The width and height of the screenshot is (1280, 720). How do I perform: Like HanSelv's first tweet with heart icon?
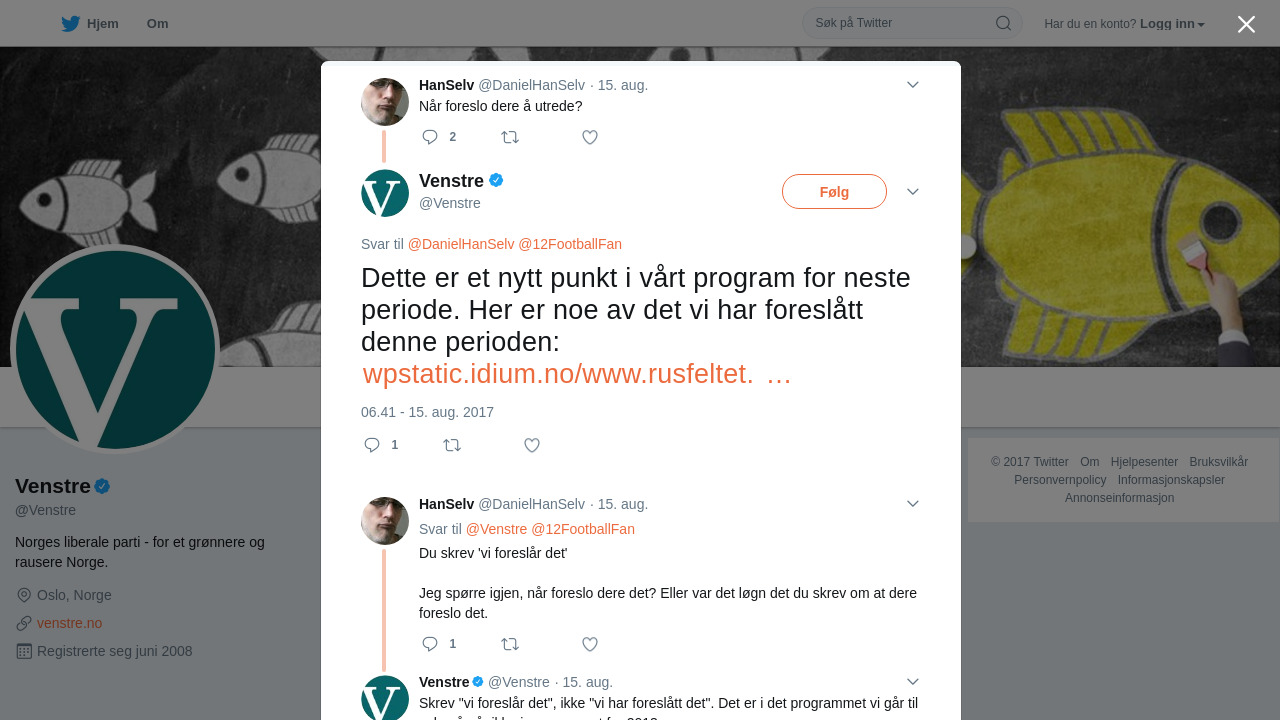point(590,137)
